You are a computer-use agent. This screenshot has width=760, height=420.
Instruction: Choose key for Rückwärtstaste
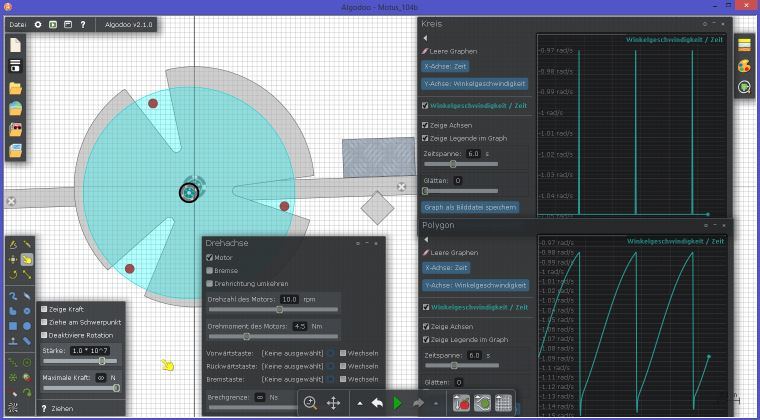click(x=331, y=366)
